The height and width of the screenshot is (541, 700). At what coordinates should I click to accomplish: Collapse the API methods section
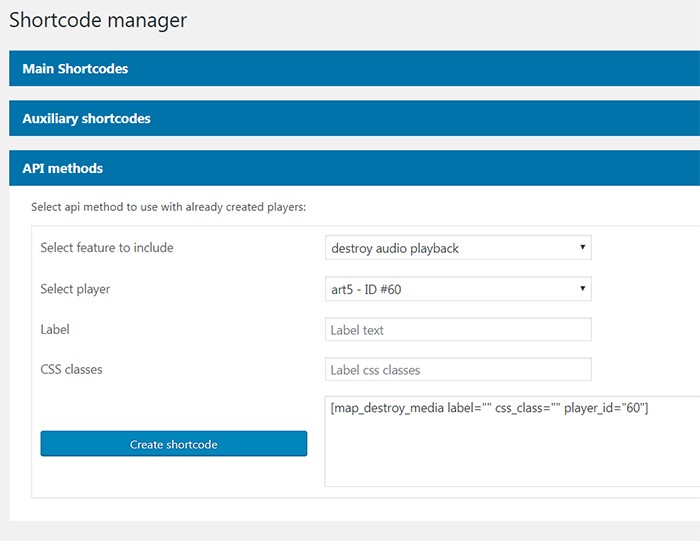coord(350,168)
